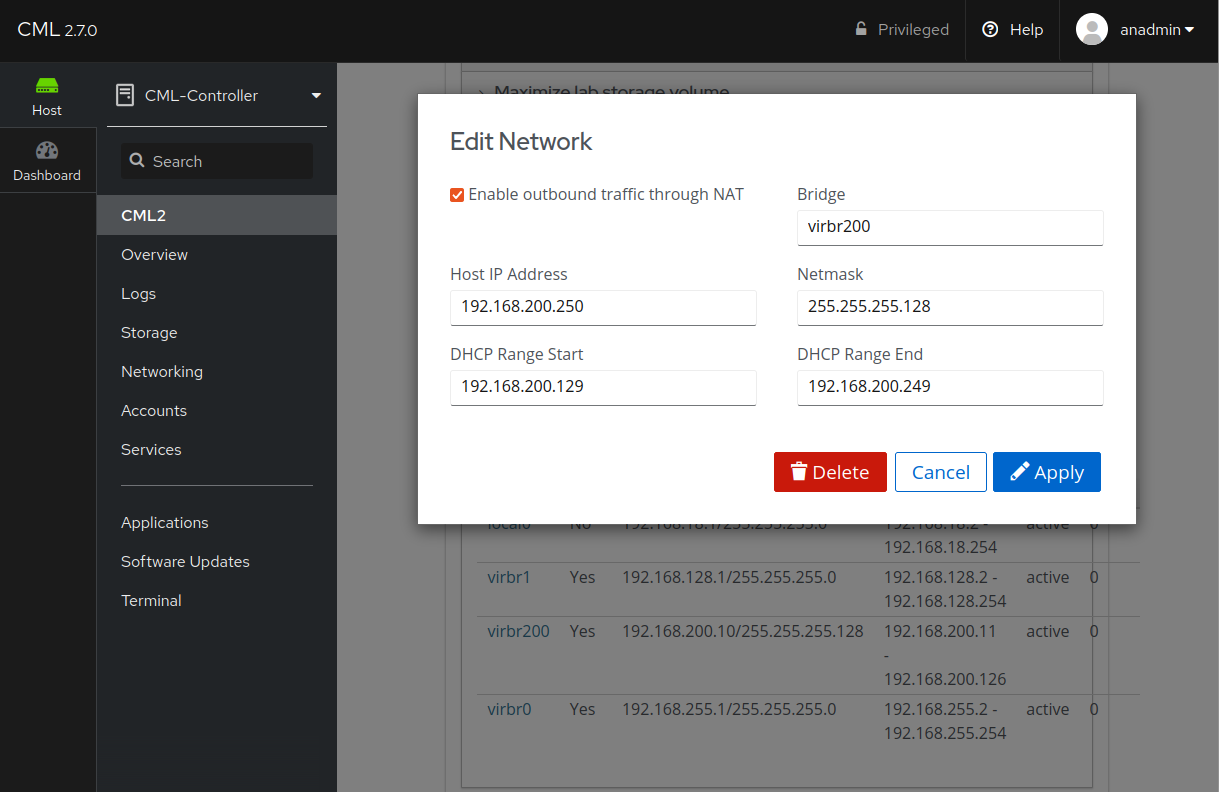Open the anadmin user menu arrow

[1189, 30]
